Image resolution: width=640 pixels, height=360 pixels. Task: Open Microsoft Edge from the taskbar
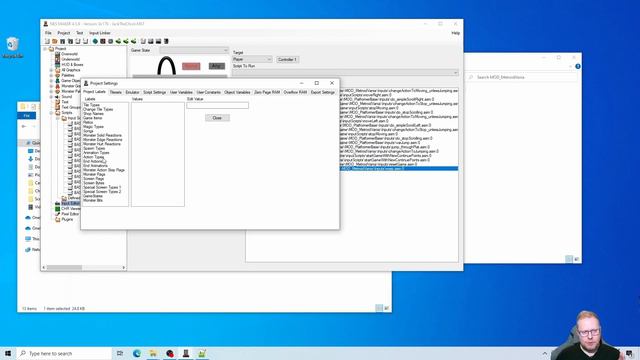coord(137,353)
